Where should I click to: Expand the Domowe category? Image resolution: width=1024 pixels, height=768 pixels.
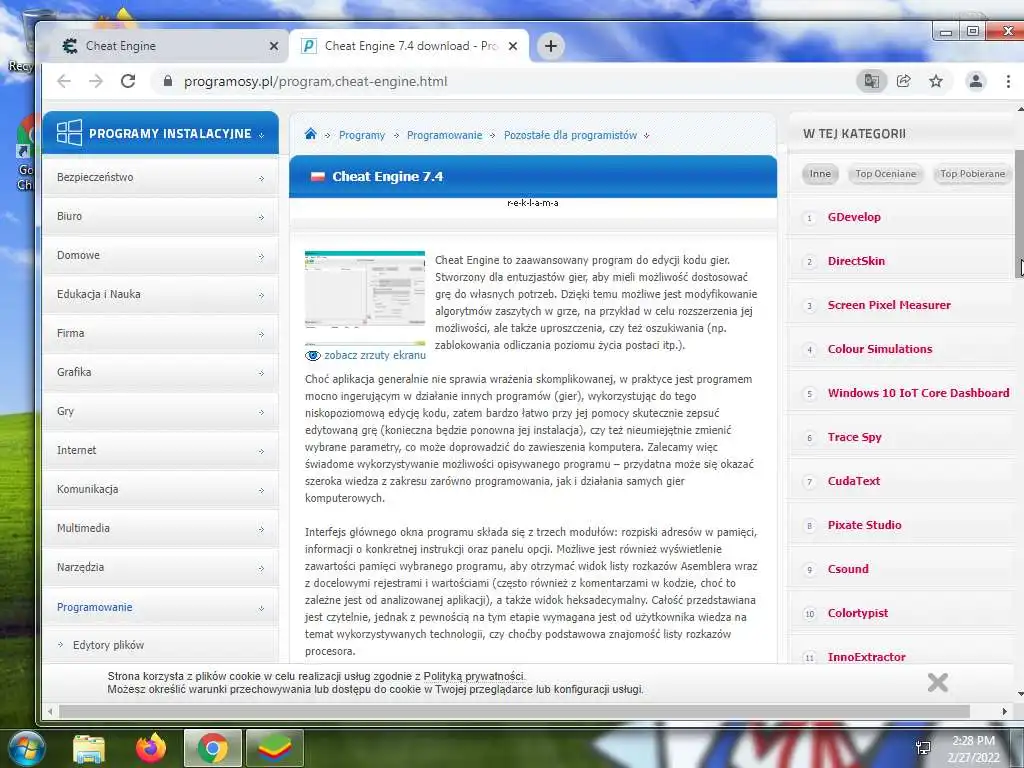click(x=161, y=255)
